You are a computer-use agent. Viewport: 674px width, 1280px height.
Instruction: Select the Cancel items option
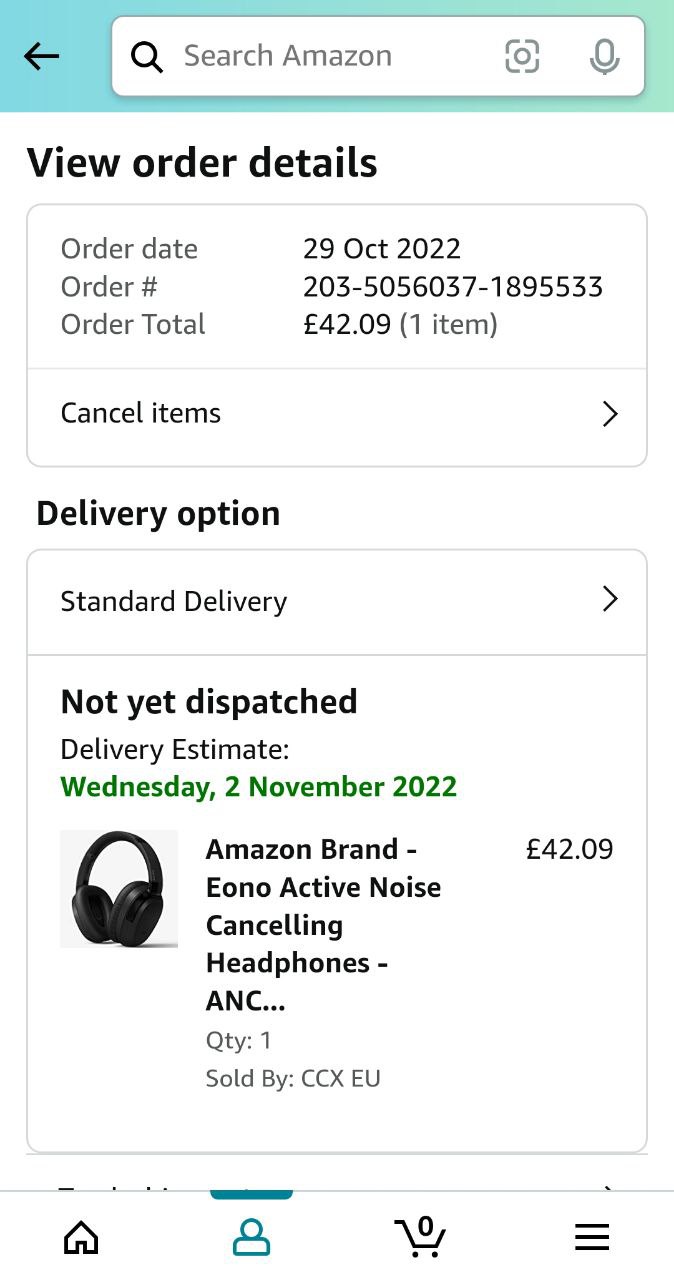click(x=141, y=414)
